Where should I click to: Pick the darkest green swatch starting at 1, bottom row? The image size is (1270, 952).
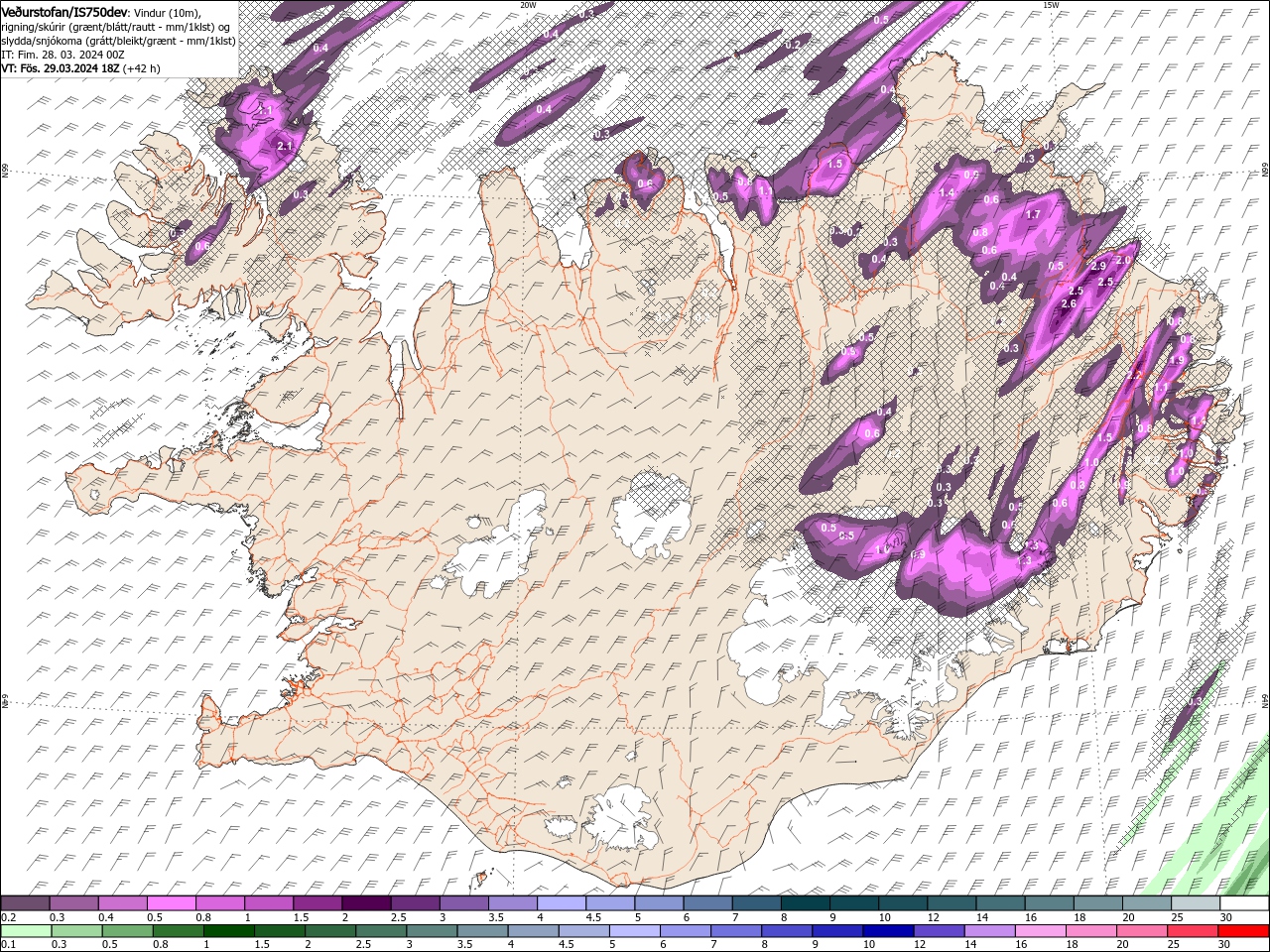228,931
